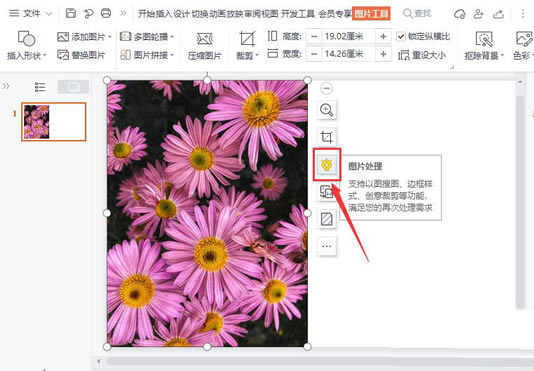Click the collaborate user icon

point(479,14)
